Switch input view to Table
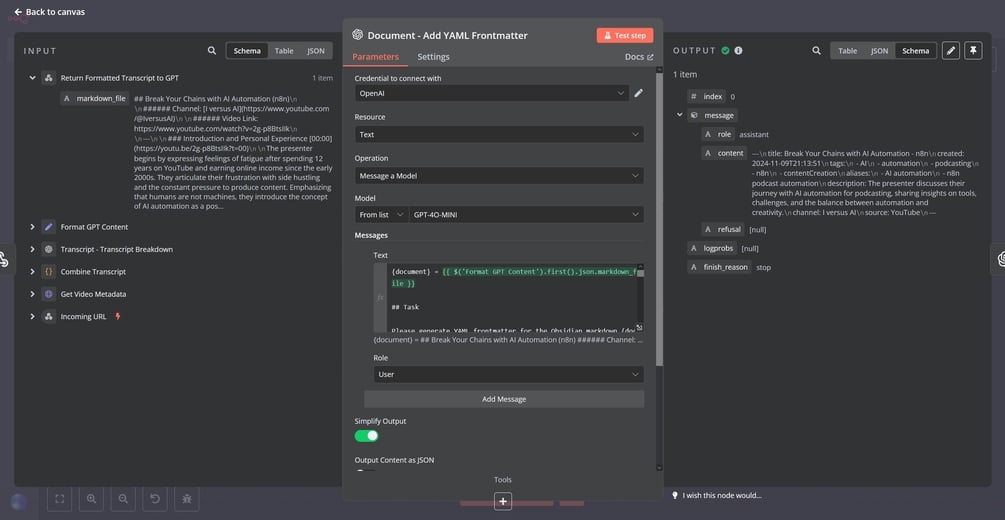1005x520 pixels. click(x=284, y=51)
